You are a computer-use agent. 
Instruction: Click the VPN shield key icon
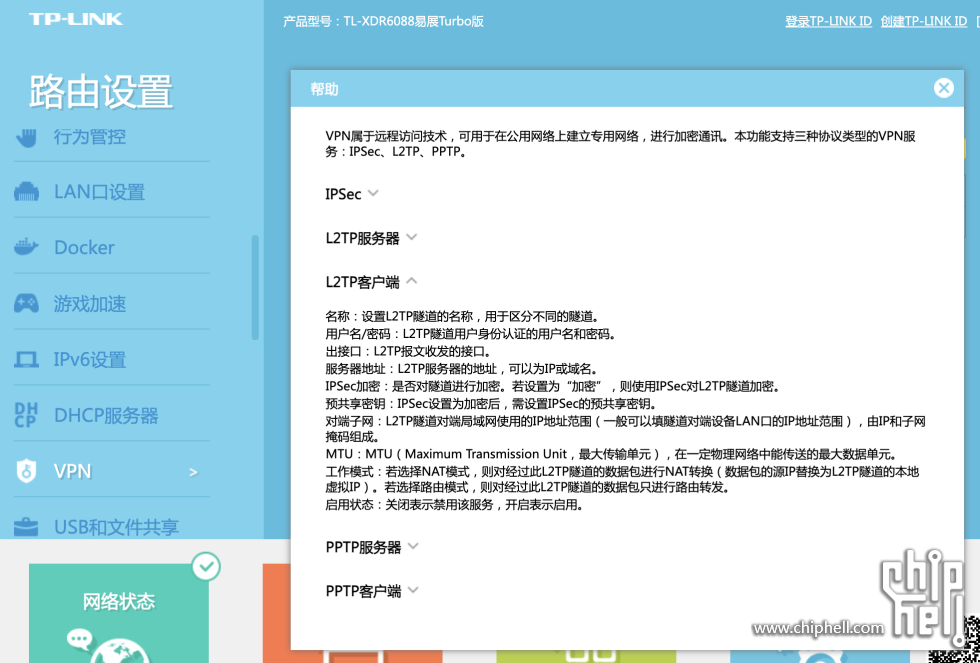pos(26,471)
